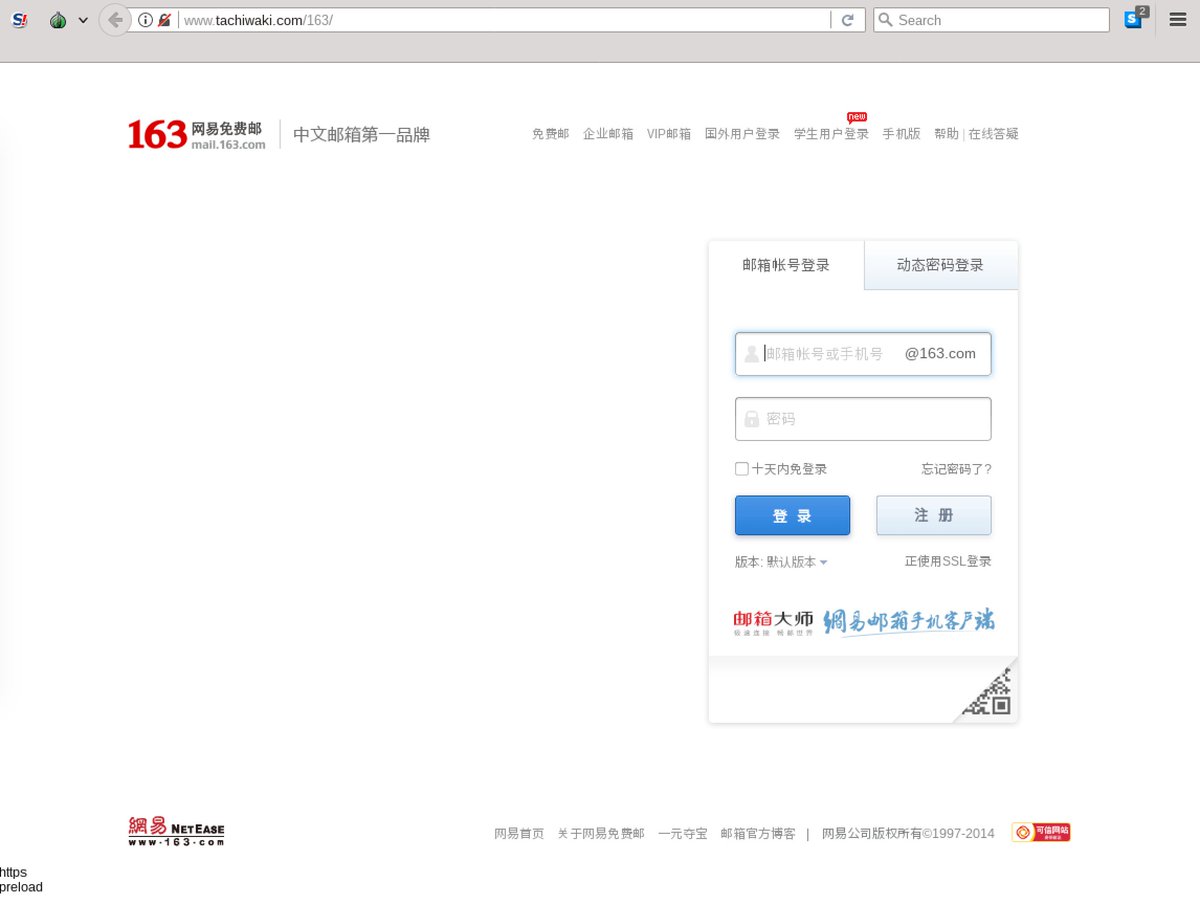The image size is (1200, 904).
Task: Focus the 密码 password field
Action: click(863, 419)
